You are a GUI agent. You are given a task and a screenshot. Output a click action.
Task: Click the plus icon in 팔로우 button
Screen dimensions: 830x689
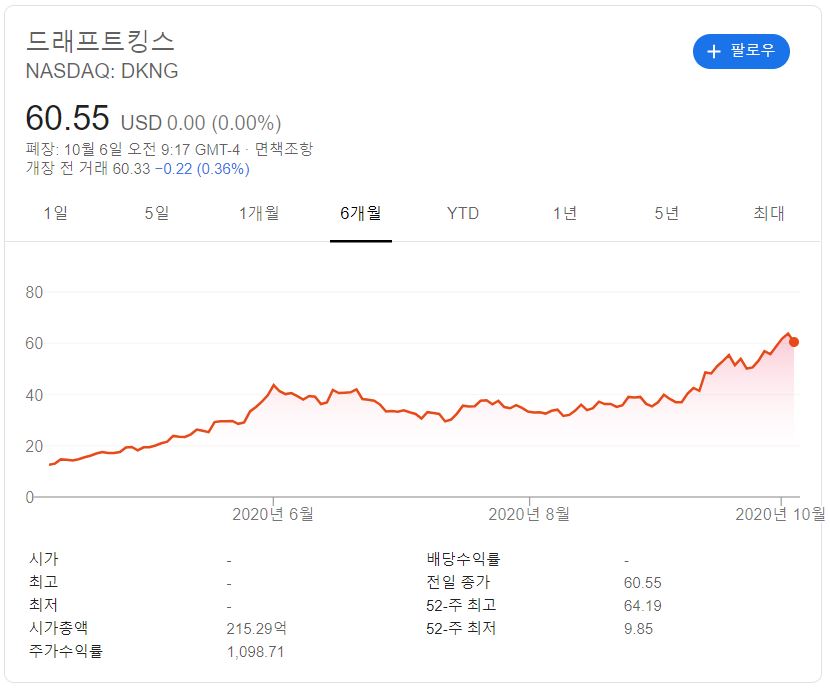point(714,51)
